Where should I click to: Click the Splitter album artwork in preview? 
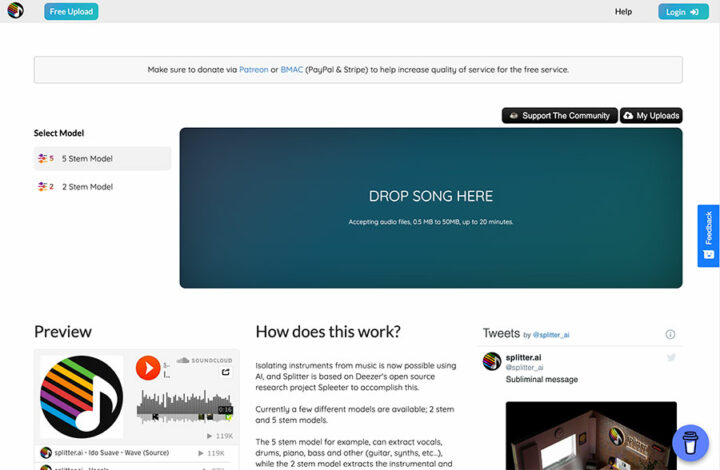pos(81,397)
